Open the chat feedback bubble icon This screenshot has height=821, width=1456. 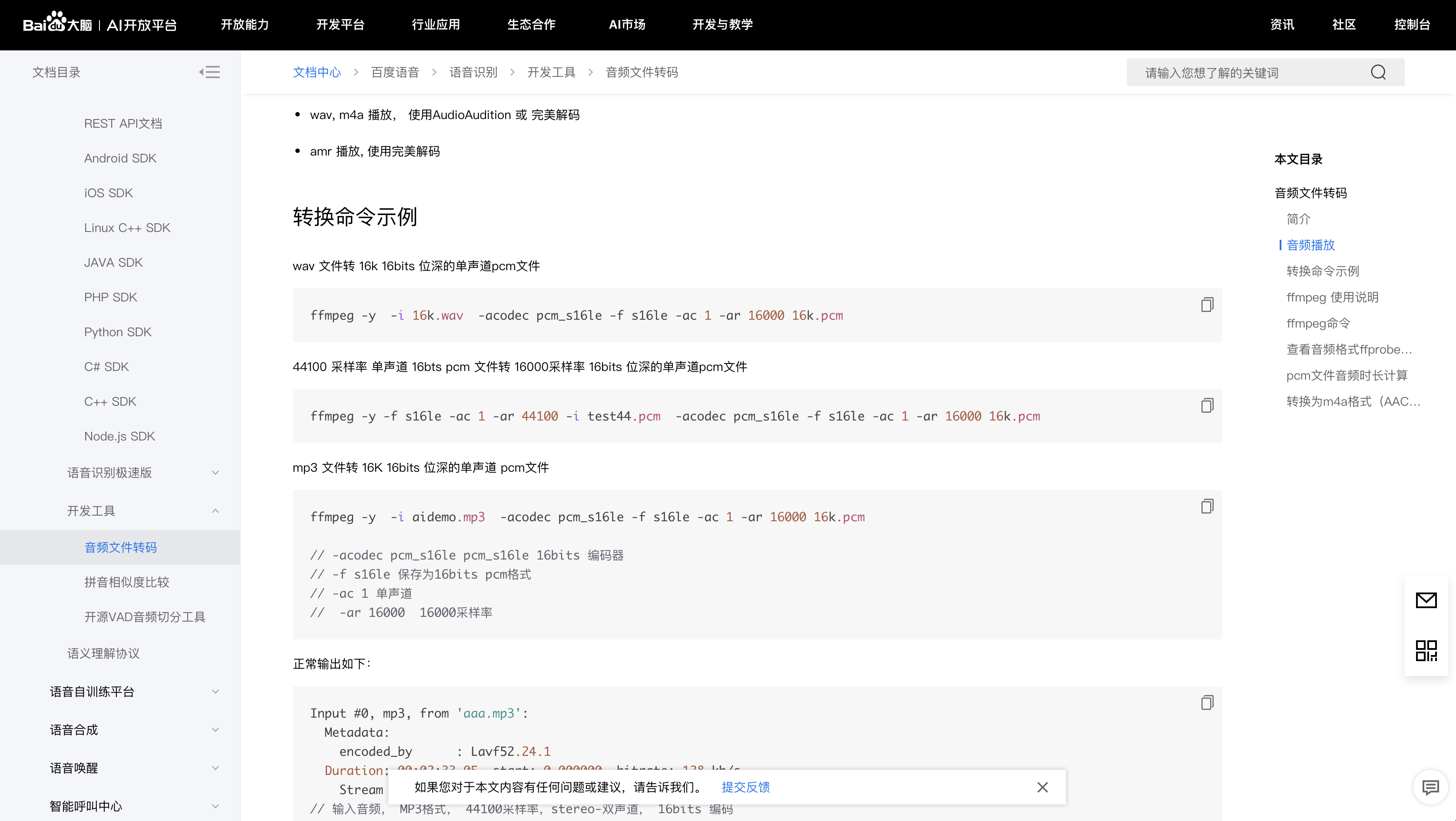tap(1430, 787)
